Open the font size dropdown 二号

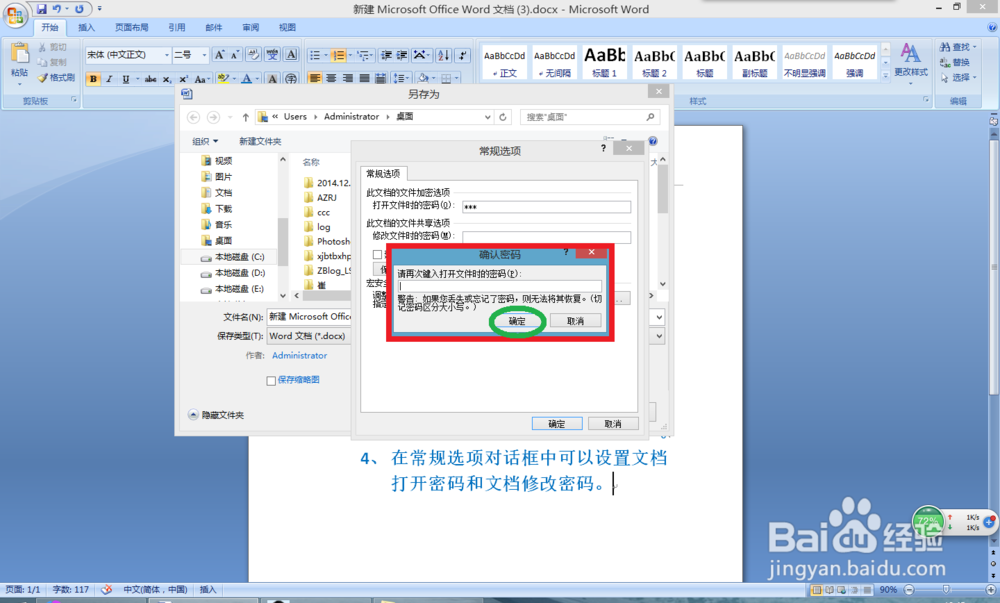(204, 55)
